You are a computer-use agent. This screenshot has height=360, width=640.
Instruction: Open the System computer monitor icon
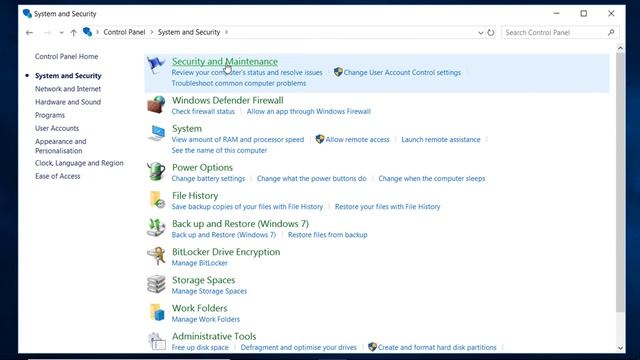tap(156, 133)
